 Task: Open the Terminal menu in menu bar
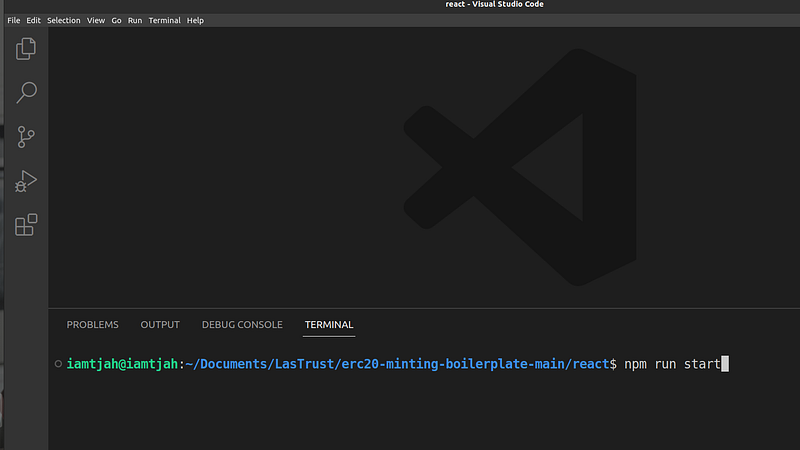tap(164, 20)
